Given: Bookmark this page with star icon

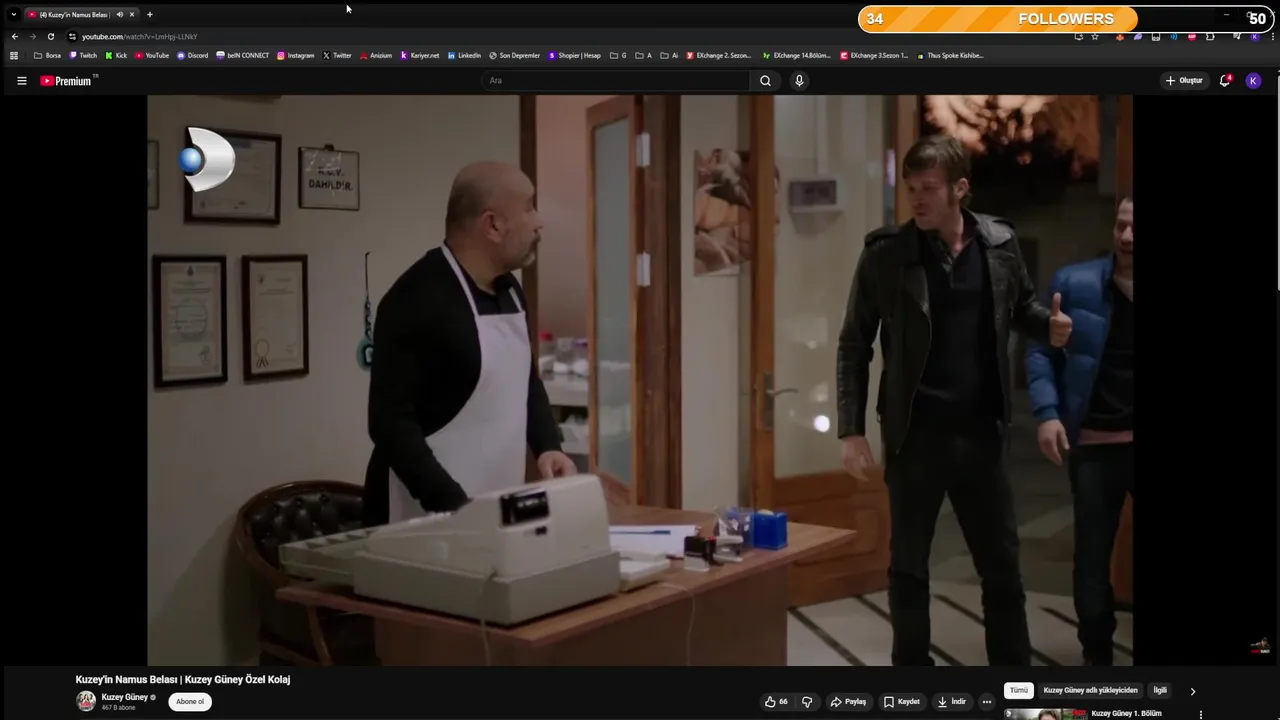Looking at the screenshot, I should point(1095,36).
